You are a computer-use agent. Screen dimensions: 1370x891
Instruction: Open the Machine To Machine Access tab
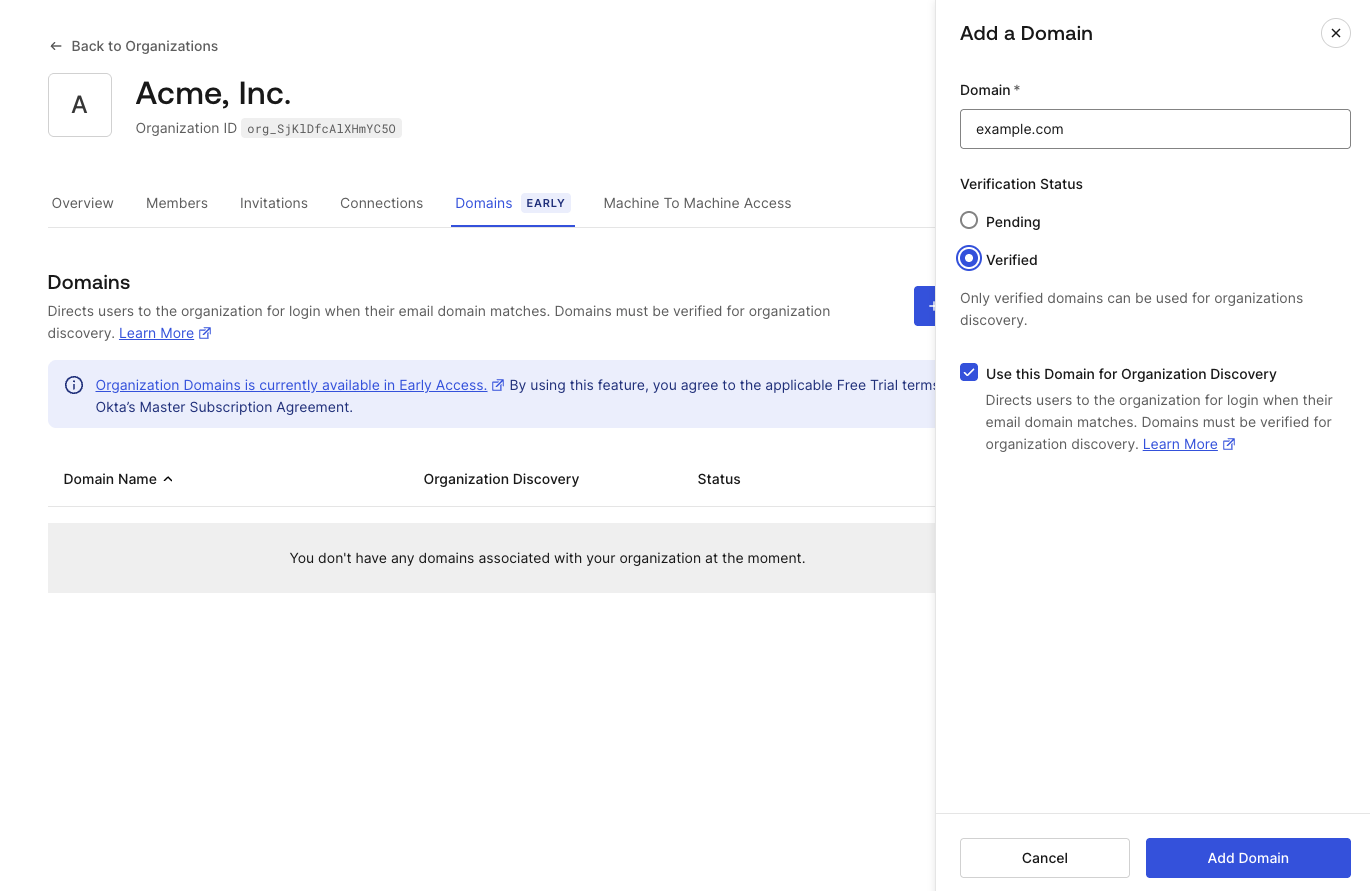pos(697,203)
